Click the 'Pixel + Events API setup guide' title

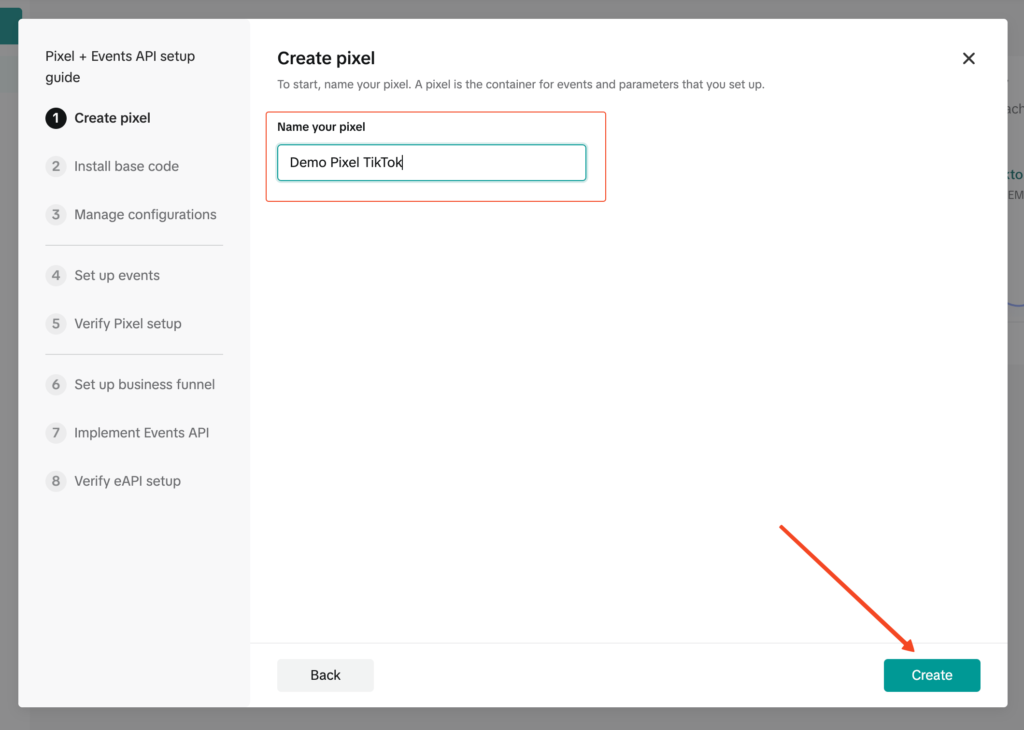click(120, 67)
